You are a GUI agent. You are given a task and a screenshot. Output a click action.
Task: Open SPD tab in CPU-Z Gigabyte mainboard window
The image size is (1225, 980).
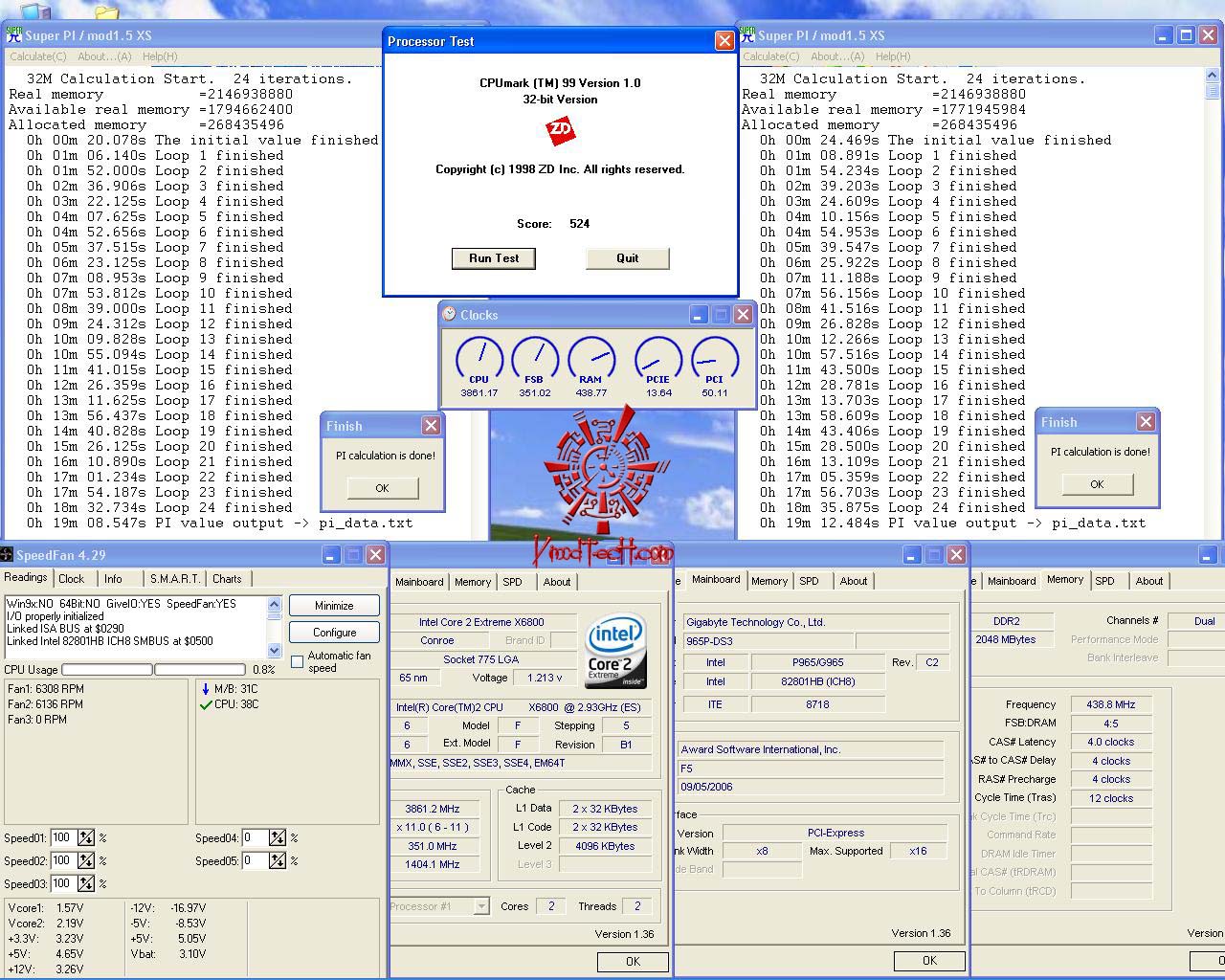pyautogui.click(x=810, y=581)
